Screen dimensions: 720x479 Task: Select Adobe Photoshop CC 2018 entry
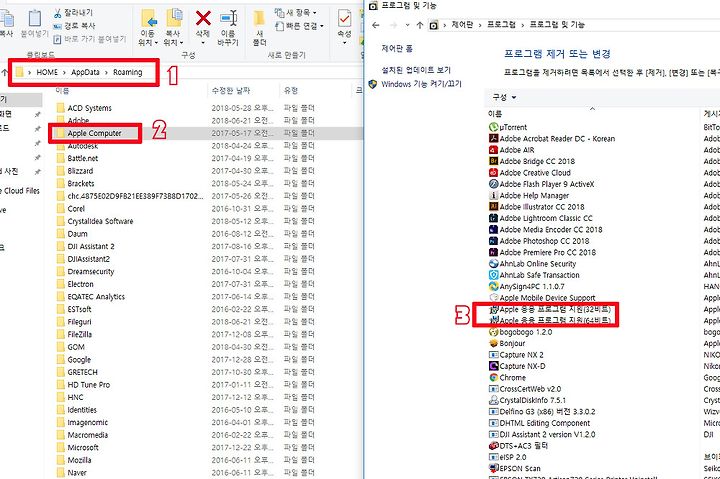tap(539, 241)
